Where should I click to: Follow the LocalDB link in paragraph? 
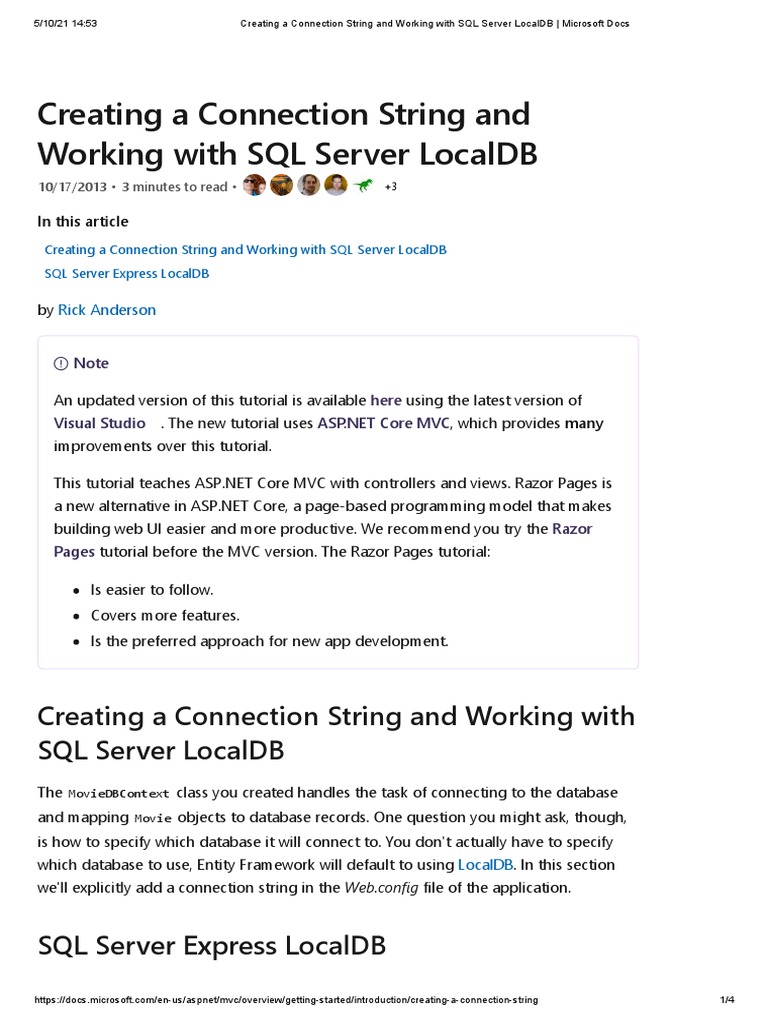click(x=485, y=865)
